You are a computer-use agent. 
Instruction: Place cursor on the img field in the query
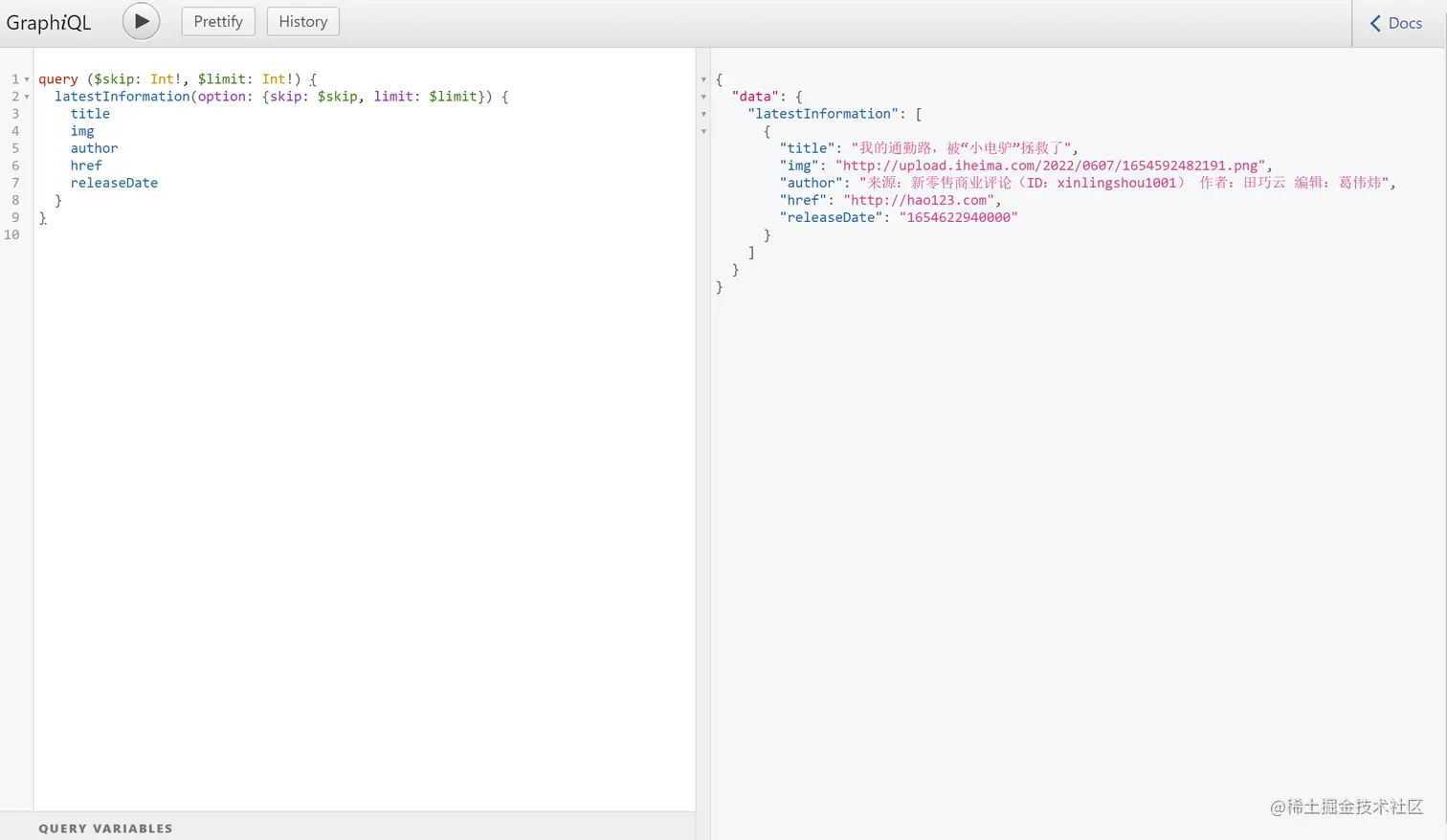pyautogui.click(x=82, y=131)
